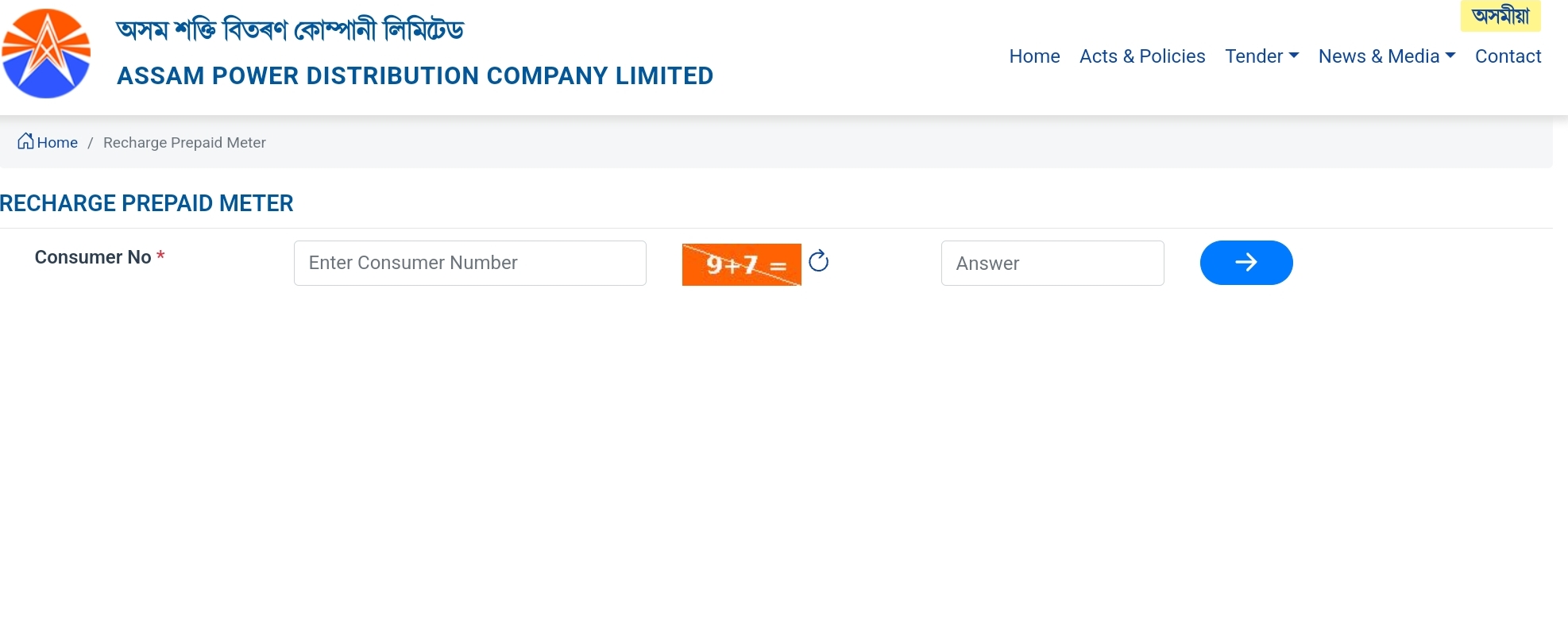This screenshot has width=1568, height=639.
Task: Click the Assam Power Distribution Company Limited title
Action: [415, 76]
